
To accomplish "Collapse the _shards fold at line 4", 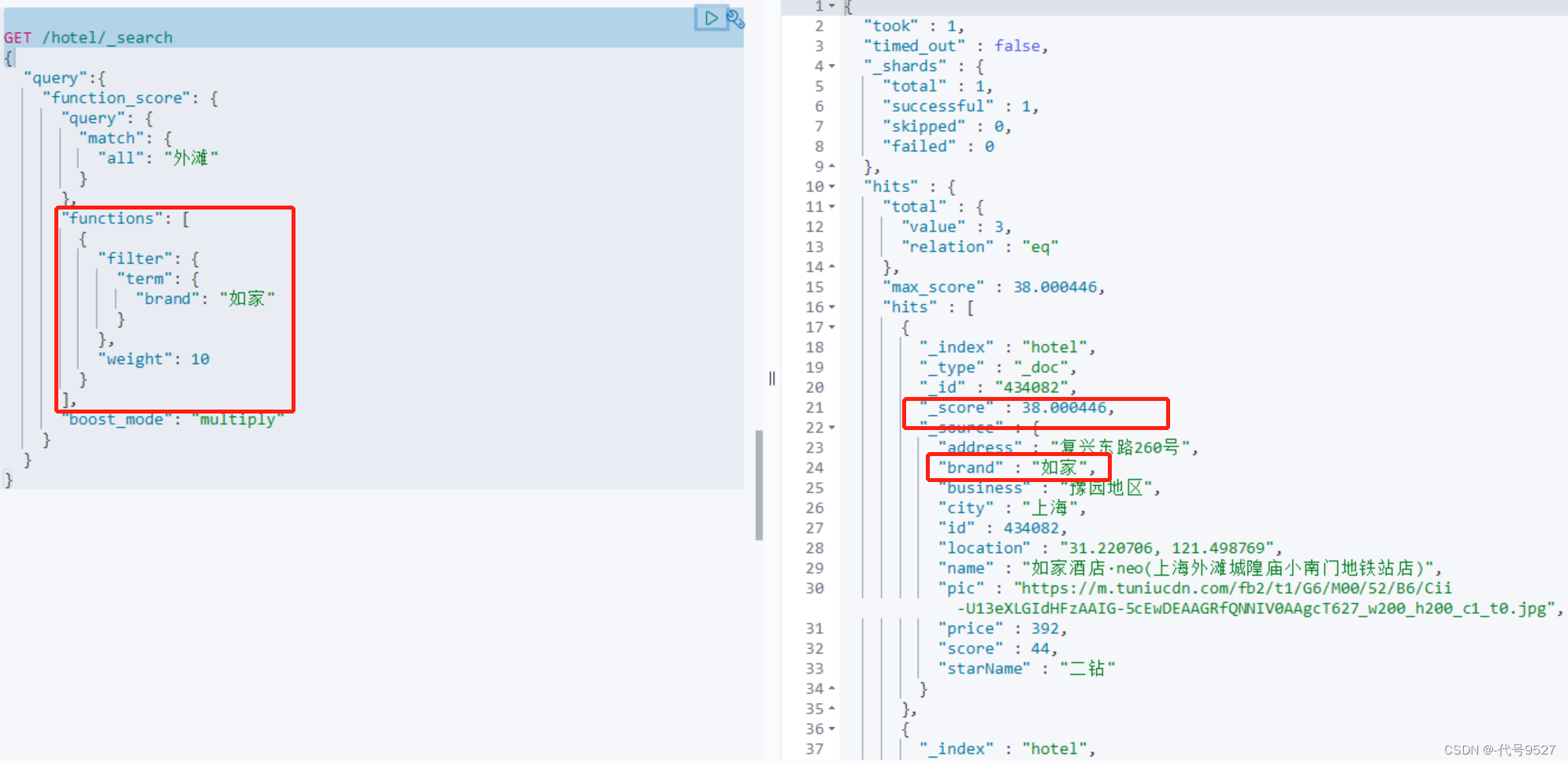I will [831, 66].
